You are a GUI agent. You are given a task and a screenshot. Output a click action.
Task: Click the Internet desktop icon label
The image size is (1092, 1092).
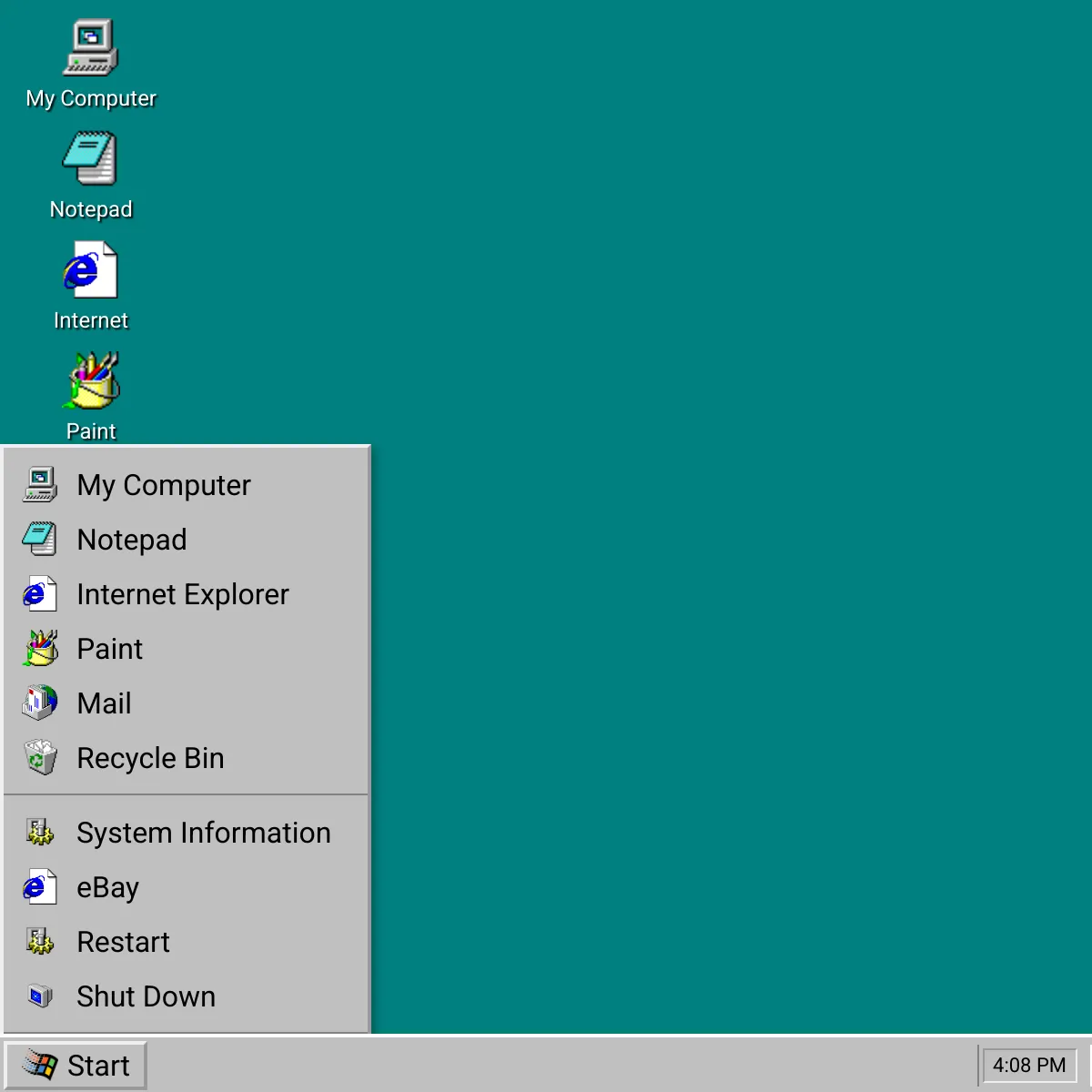[x=91, y=320]
